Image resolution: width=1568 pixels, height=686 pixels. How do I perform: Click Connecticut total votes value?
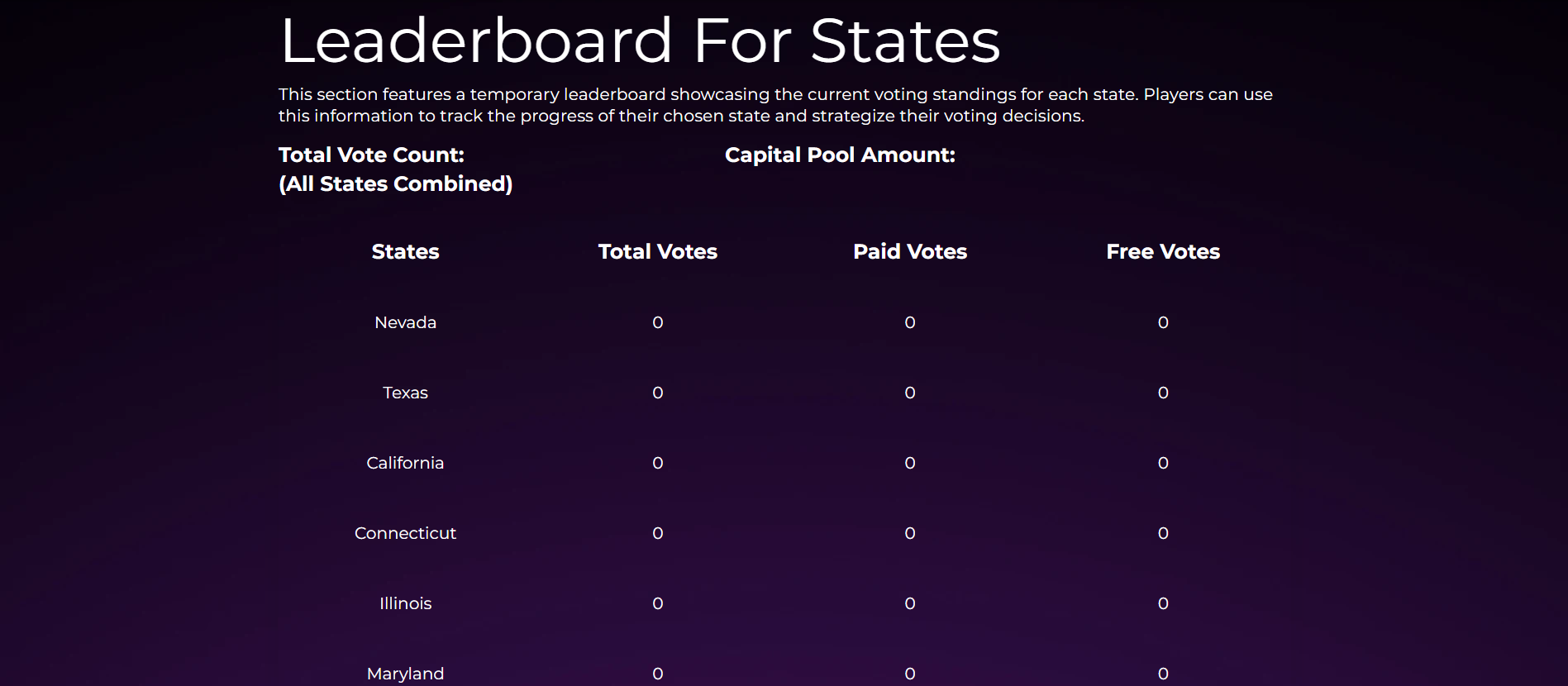point(658,533)
